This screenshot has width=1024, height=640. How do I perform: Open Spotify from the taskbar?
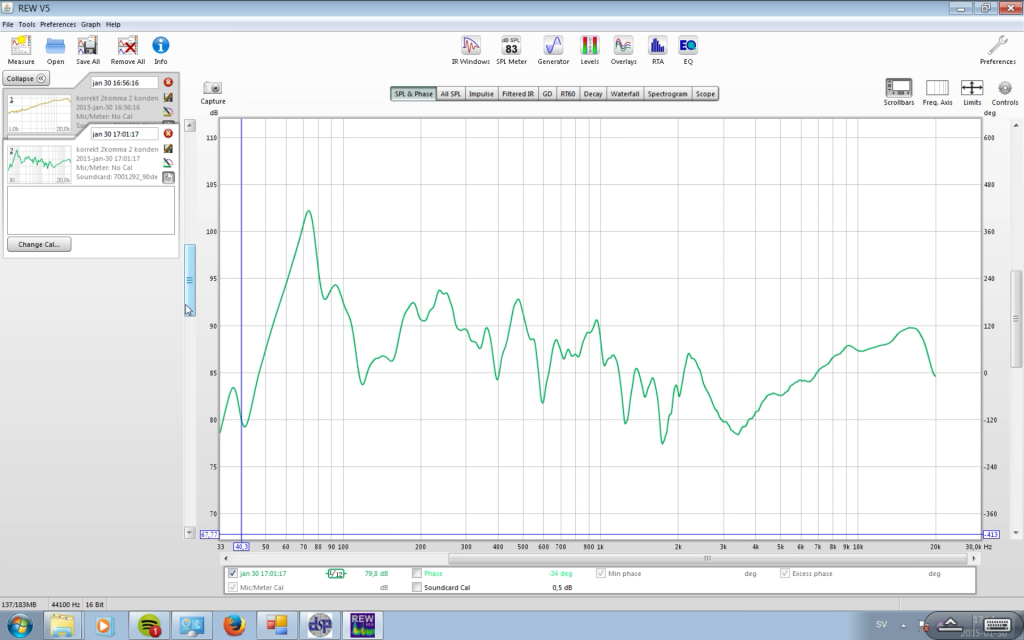150,625
